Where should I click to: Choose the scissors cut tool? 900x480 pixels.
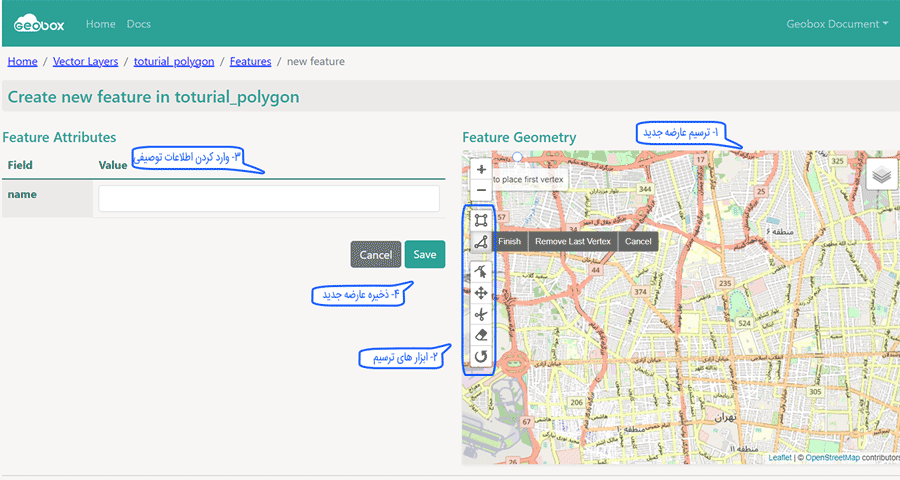(x=481, y=314)
